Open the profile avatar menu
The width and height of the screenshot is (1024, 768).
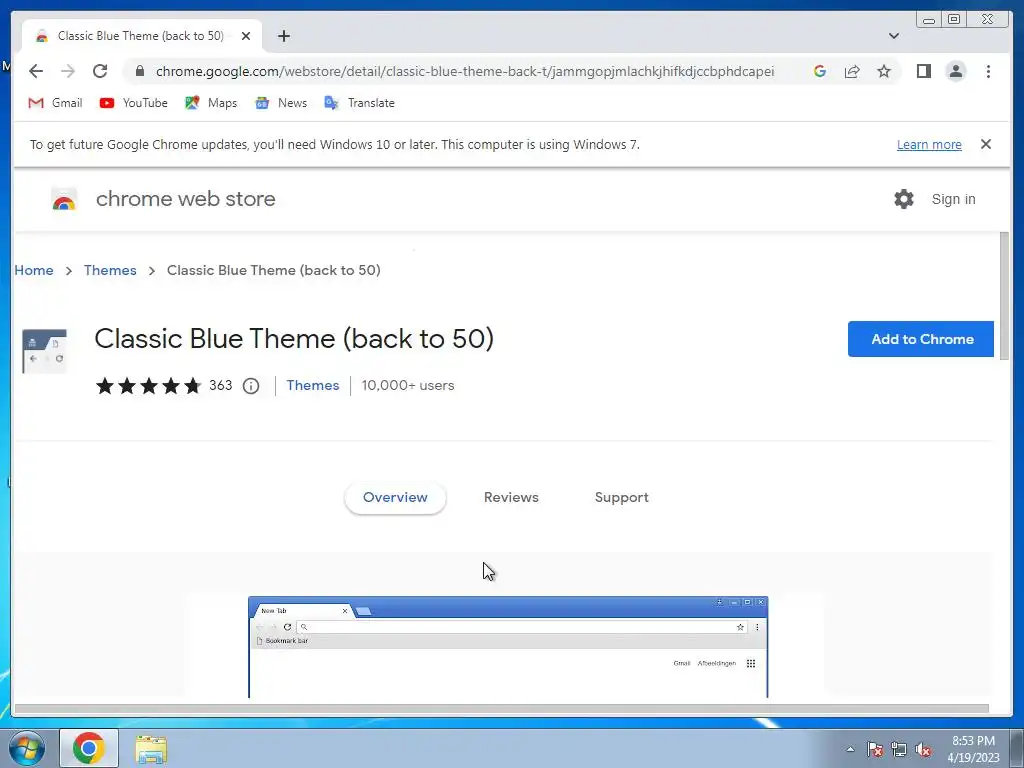coord(955,71)
